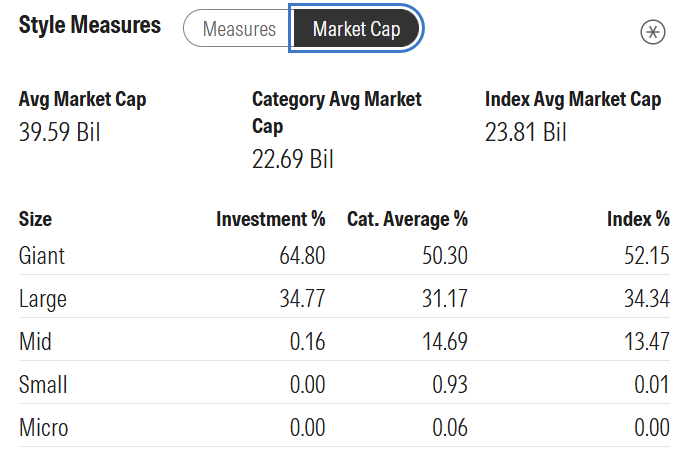The width and height of the screenshot is (693, 471).
Task: Click the 39.59 Bil value
Action: point(60,132)
